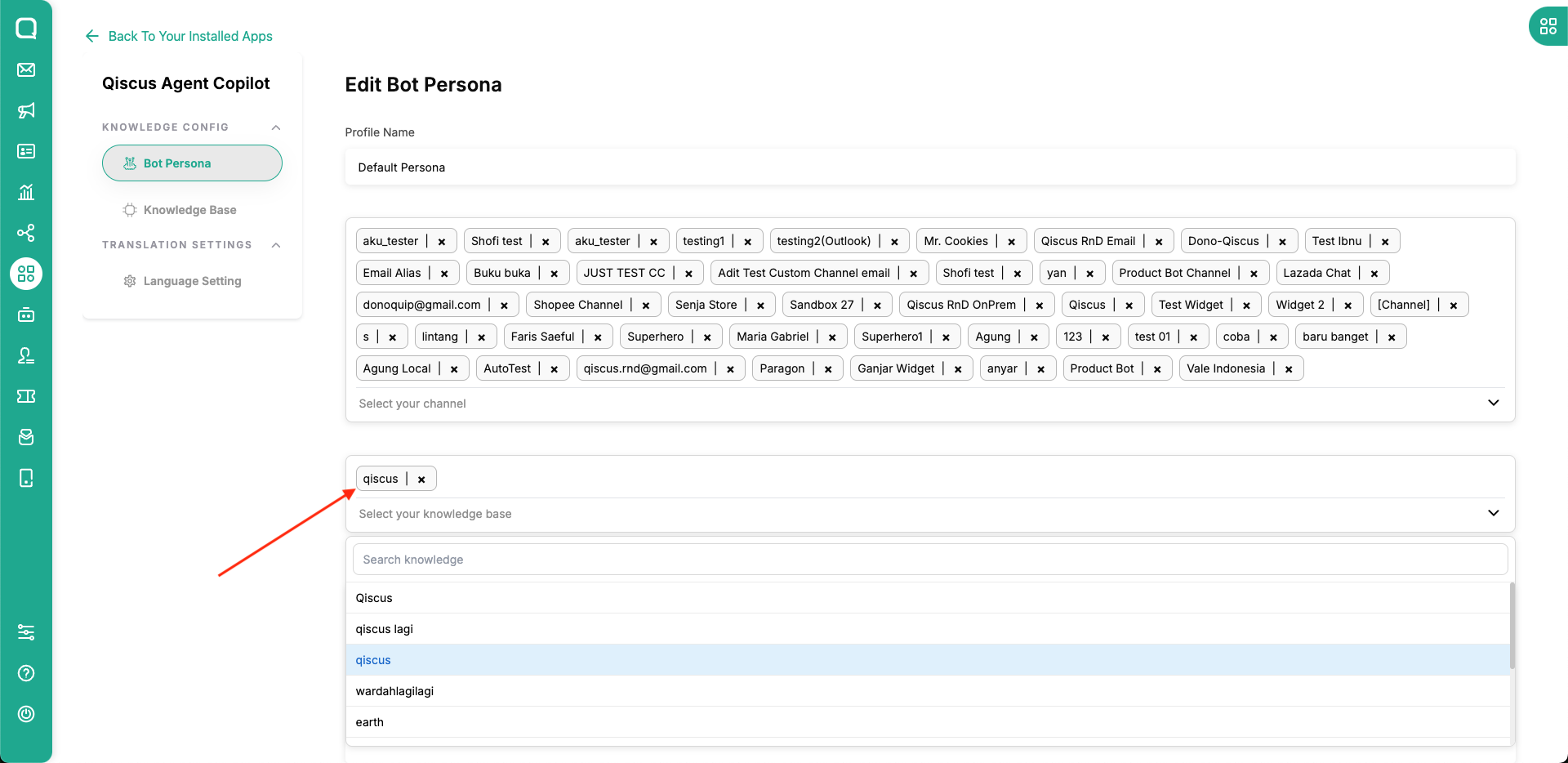
Task: Open the integration share-nodes icon
Action: coord(26,233)
